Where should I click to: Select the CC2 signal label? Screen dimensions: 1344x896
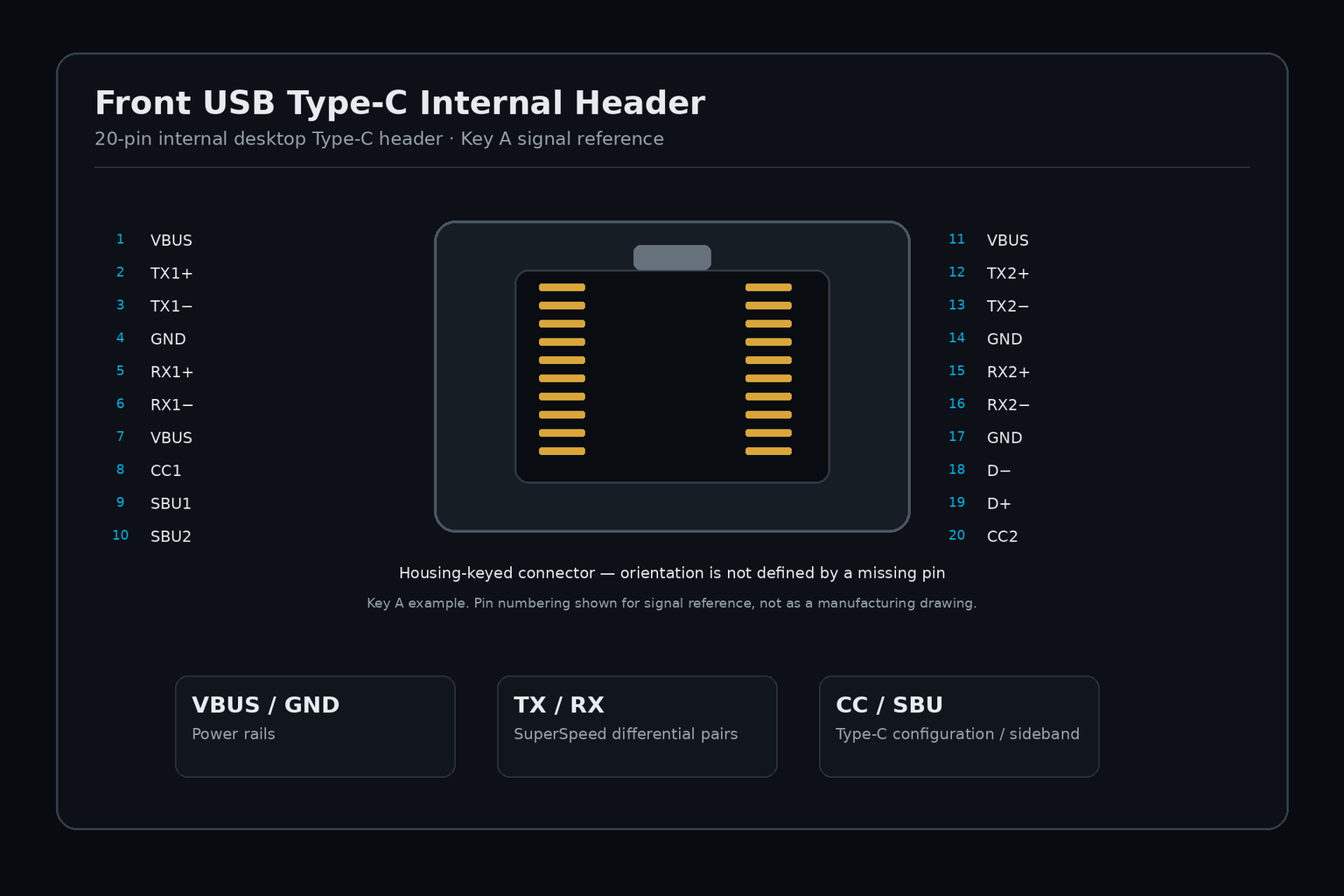pos(1003,536)
